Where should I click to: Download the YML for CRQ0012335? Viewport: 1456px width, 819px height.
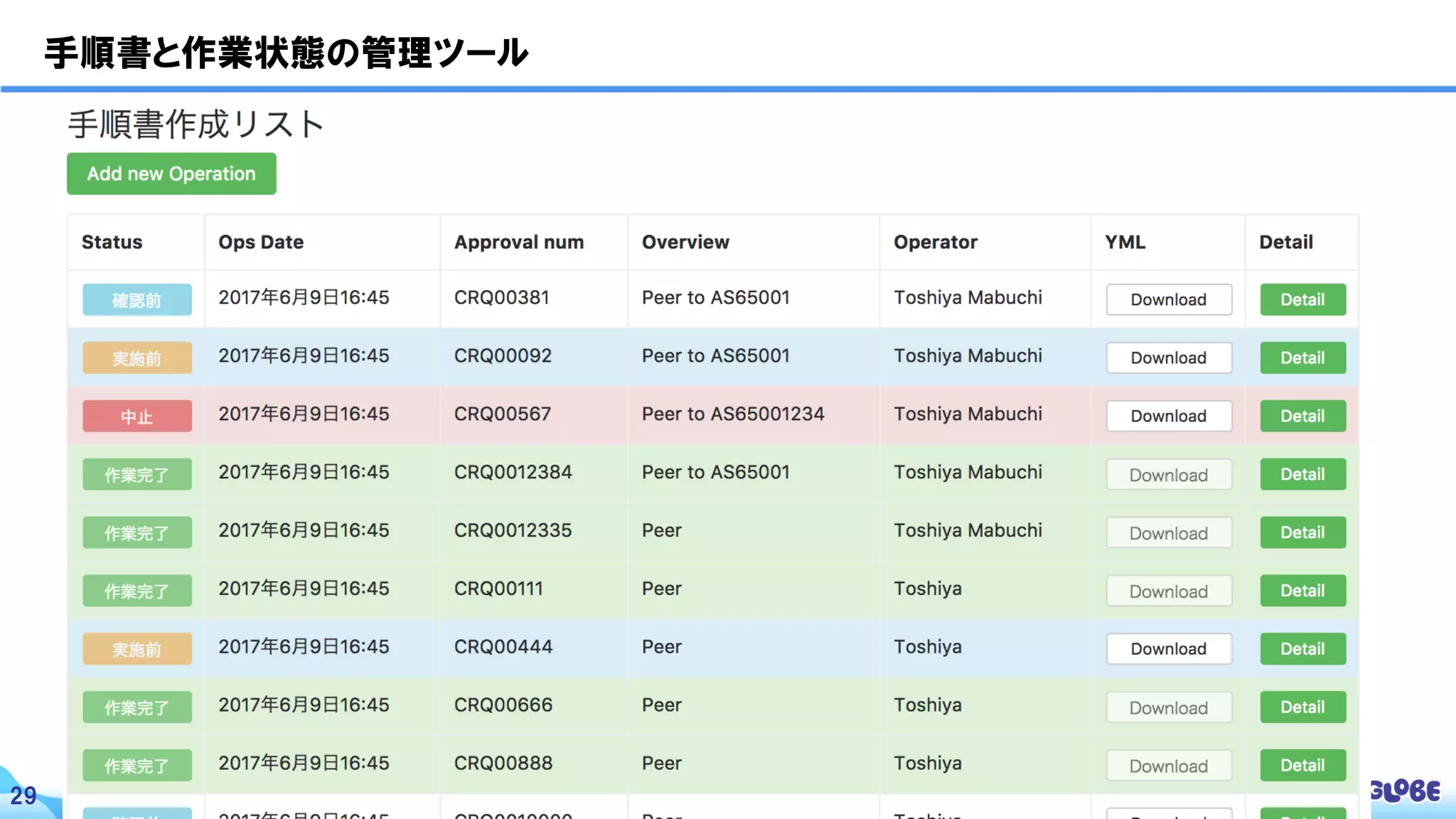[x=1168, y=532]
